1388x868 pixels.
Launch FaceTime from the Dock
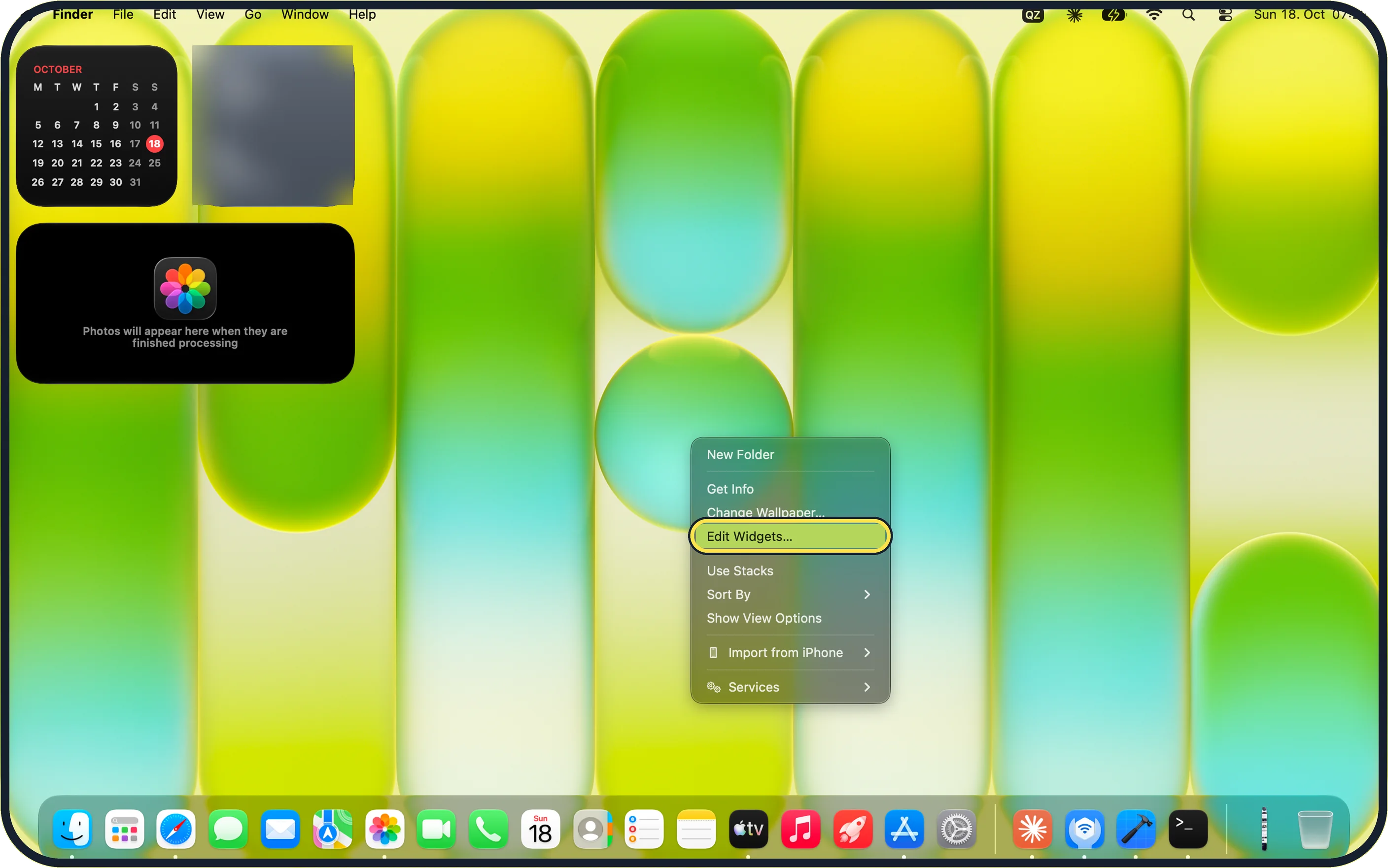click(436, 829)
